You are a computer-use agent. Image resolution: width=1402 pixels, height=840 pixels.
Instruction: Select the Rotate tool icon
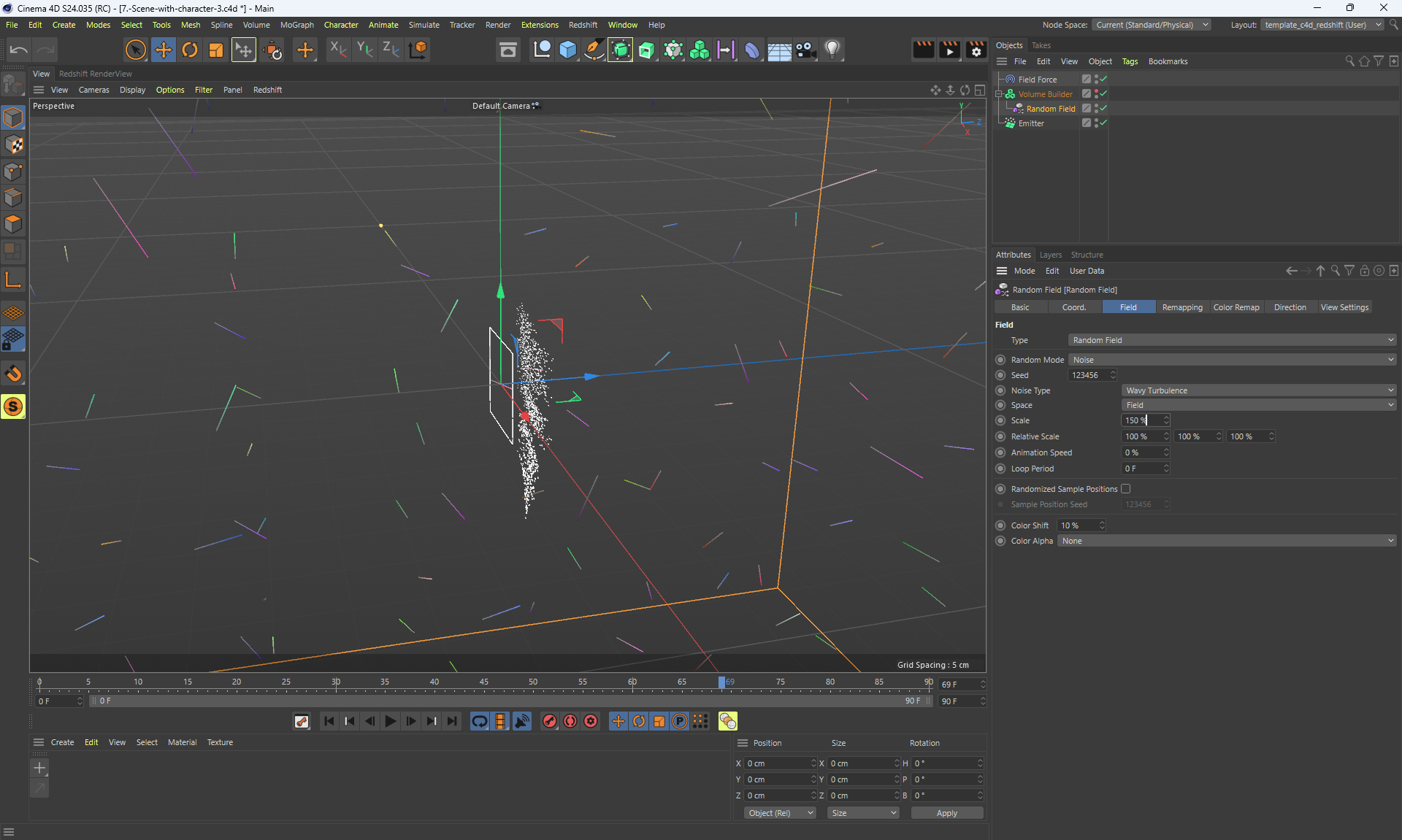coord(190,50)
